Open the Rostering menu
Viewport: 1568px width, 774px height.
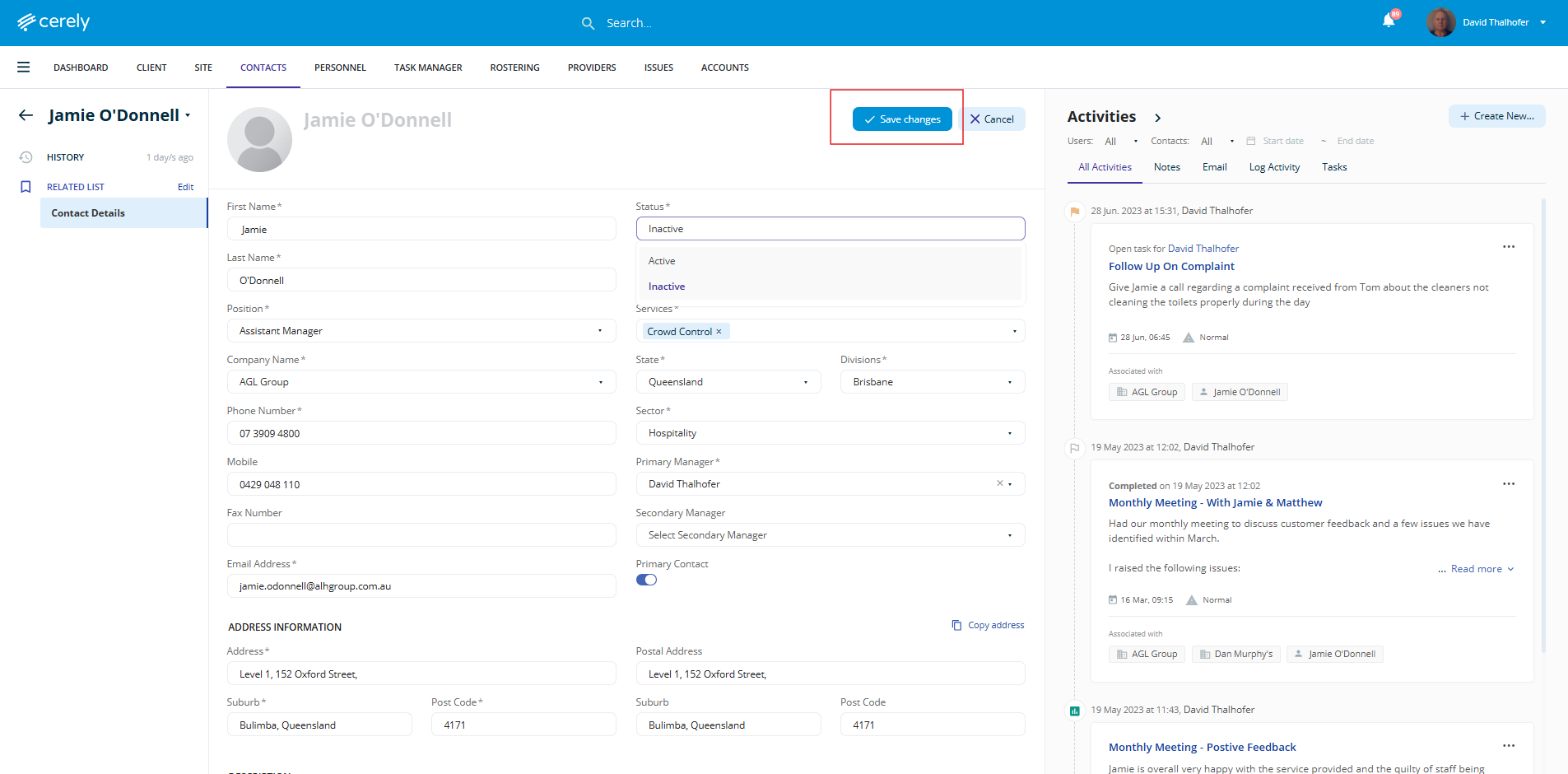(x=514, y=68)
